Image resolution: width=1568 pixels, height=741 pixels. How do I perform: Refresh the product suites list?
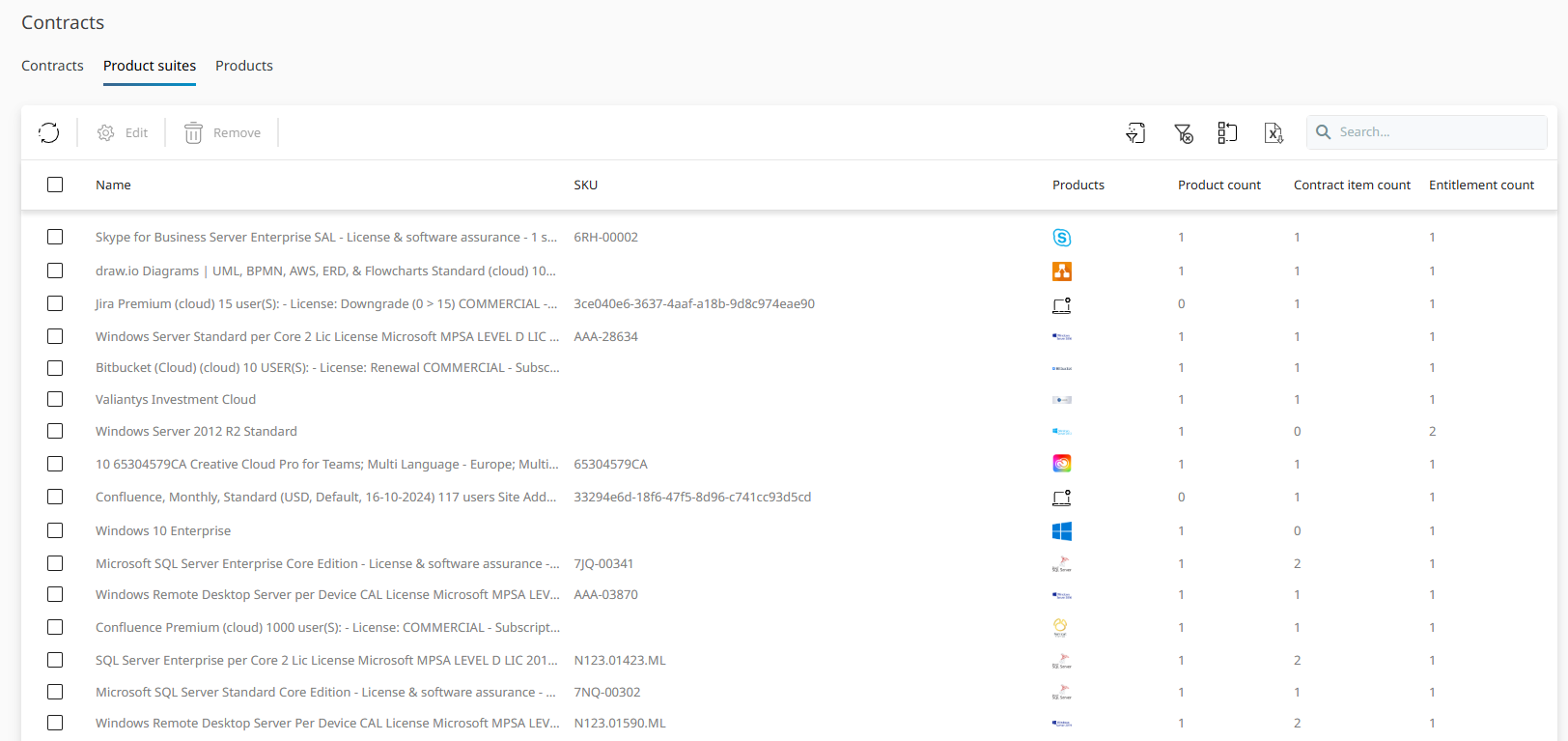[49, 132]
